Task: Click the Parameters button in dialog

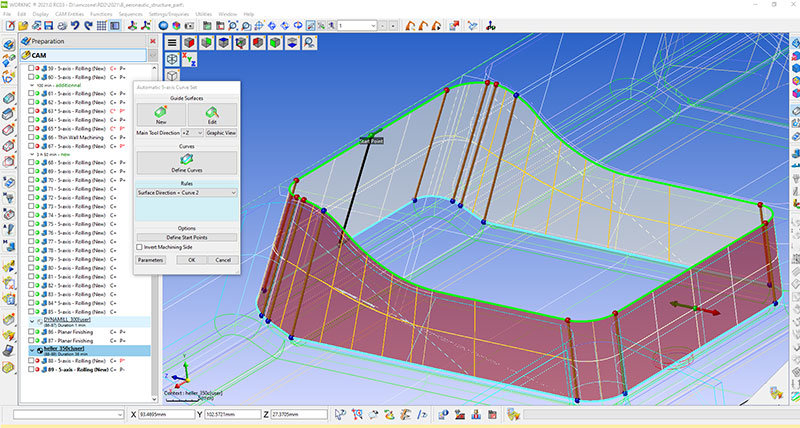Action: tap(150, 259)
